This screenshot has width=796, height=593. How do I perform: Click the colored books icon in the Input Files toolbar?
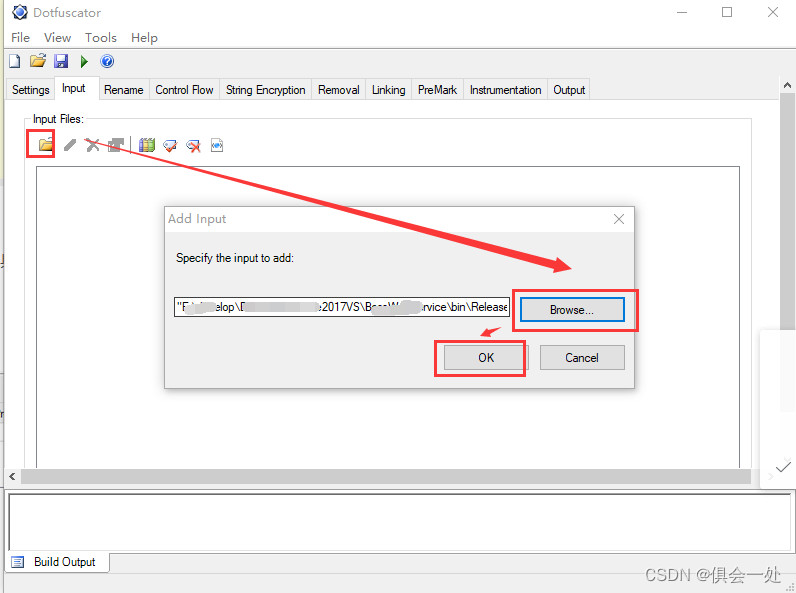pos(147,145)
